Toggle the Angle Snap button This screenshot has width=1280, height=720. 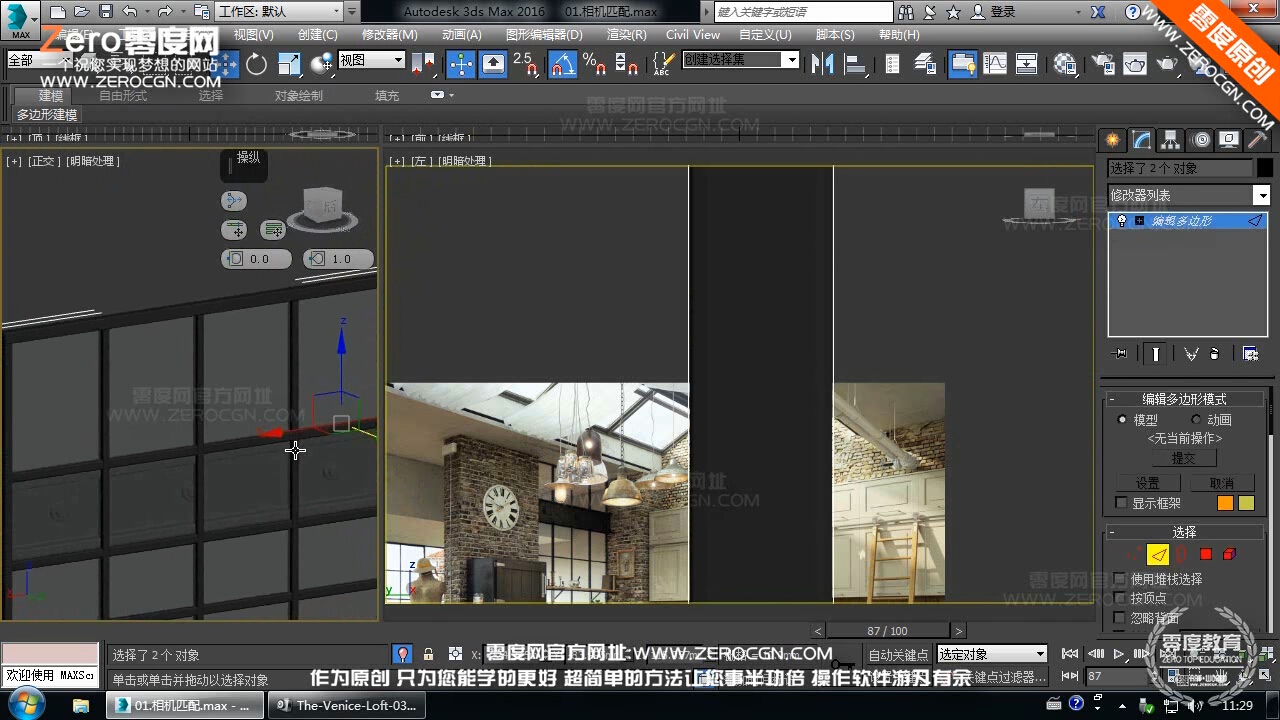point(563,64)
